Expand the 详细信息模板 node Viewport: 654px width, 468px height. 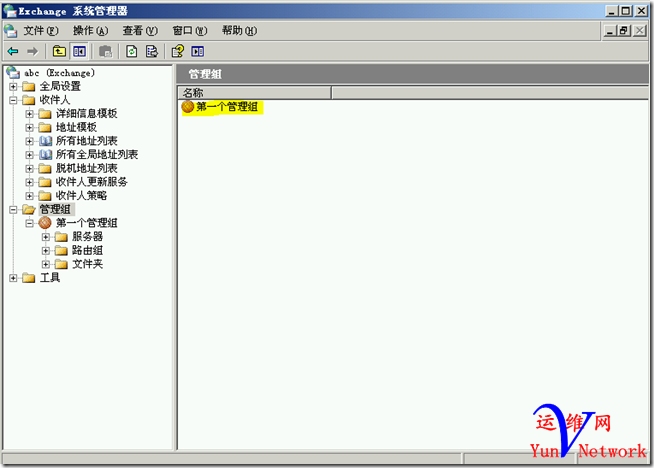click(30, 113)
